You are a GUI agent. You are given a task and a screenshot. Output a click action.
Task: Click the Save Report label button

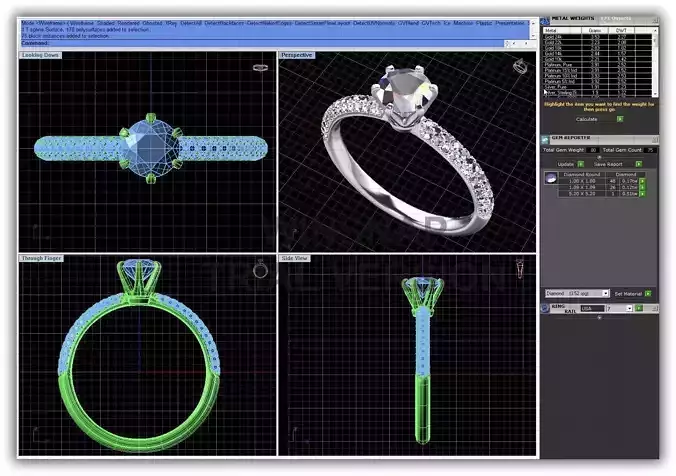click(x=608, y=164)
